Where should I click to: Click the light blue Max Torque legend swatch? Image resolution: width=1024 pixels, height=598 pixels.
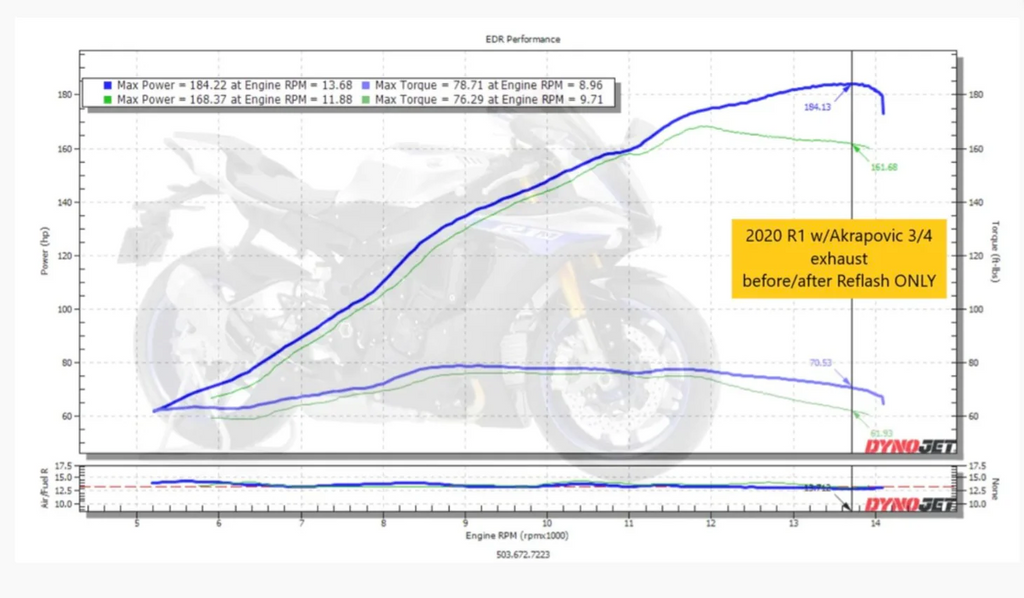click(364, 88)
